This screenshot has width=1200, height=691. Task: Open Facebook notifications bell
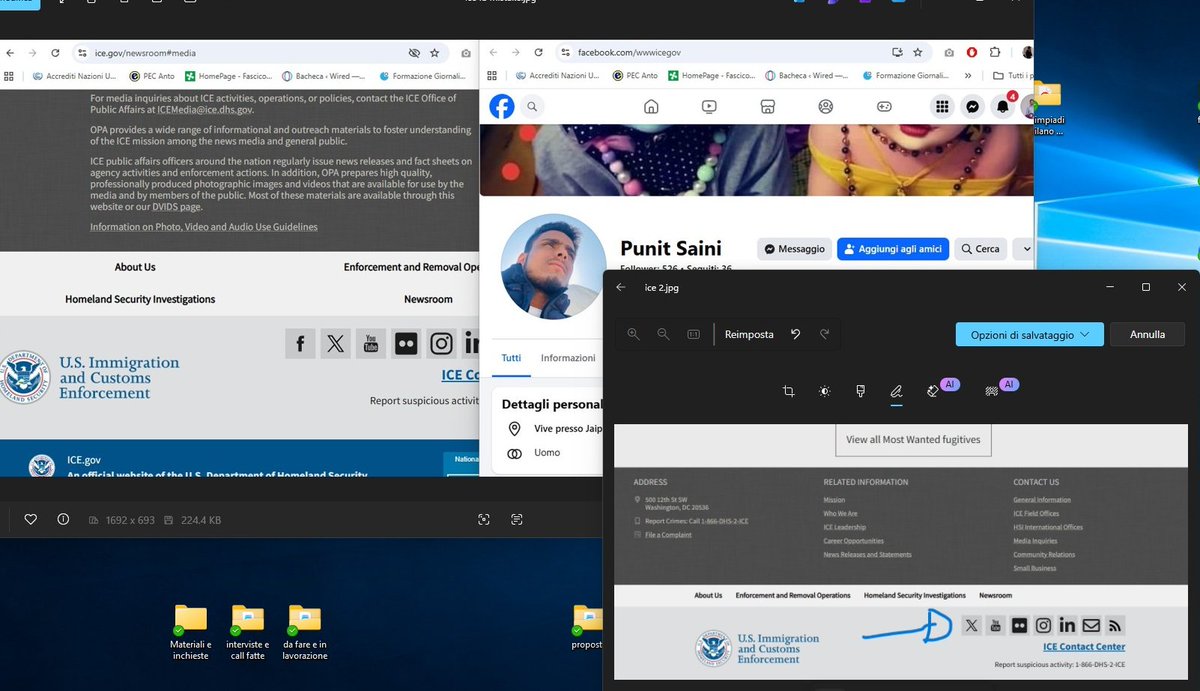click(1003, 106)
